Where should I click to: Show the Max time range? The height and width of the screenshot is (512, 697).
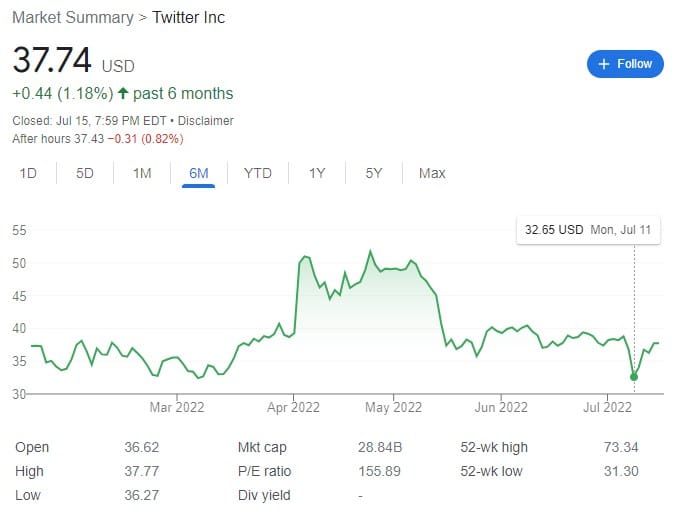(432, 173)
